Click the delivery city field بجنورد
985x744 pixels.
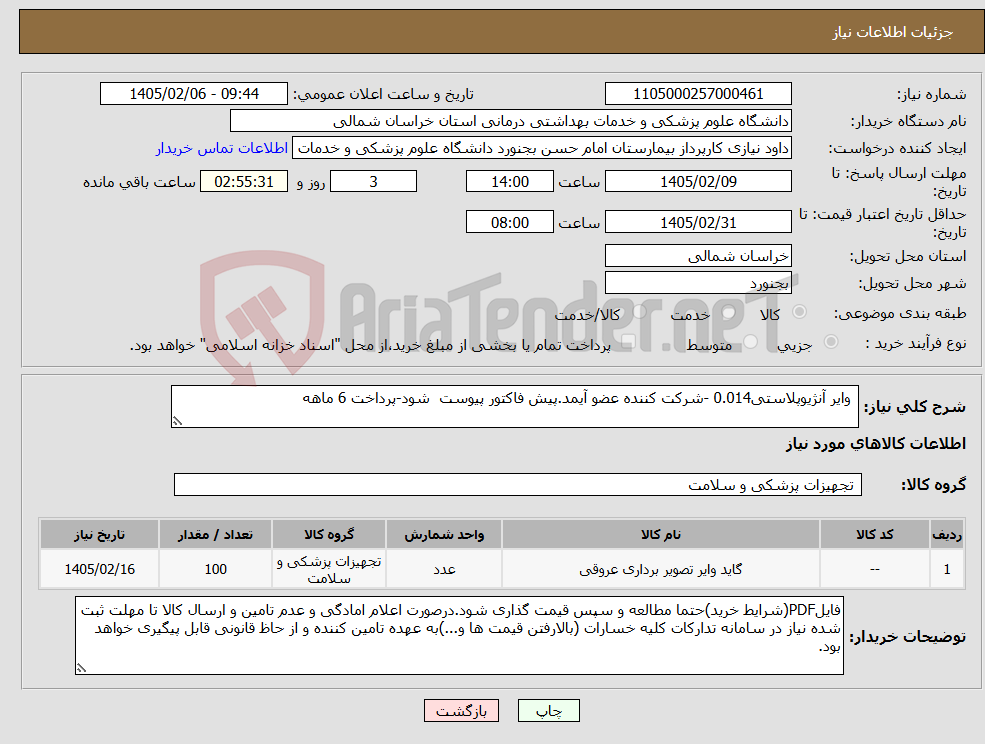click(x=698, y=283)
